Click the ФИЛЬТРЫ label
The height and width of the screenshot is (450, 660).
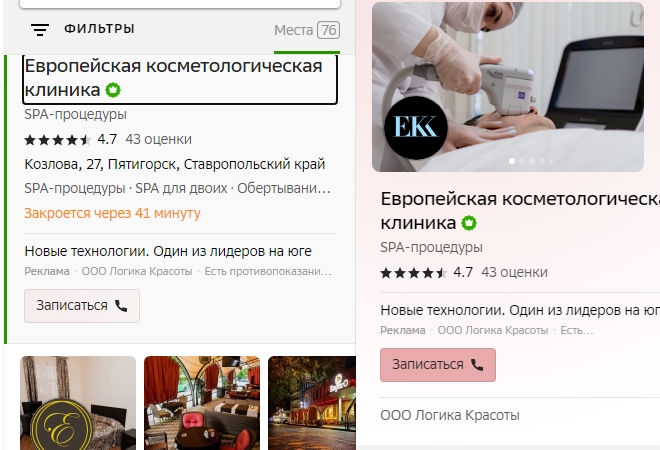point(99,29)
